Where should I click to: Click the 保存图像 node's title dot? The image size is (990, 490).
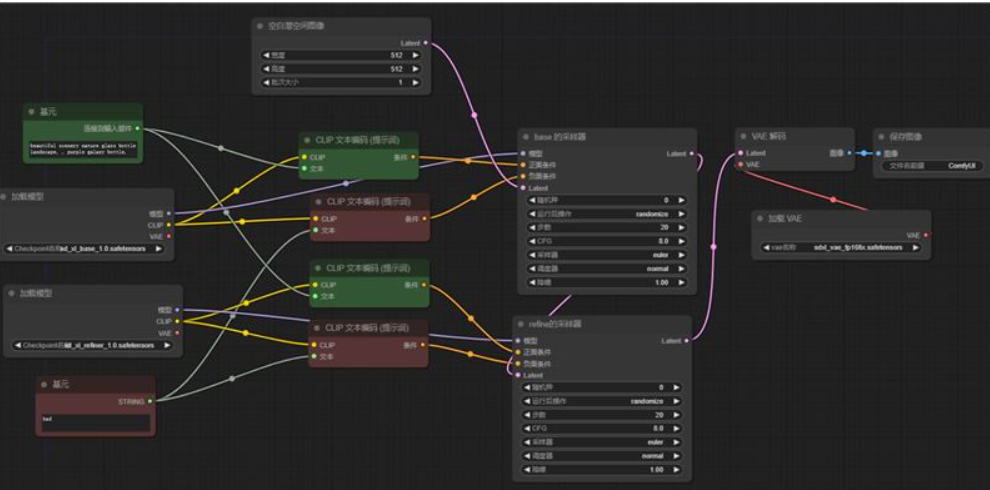883,136
